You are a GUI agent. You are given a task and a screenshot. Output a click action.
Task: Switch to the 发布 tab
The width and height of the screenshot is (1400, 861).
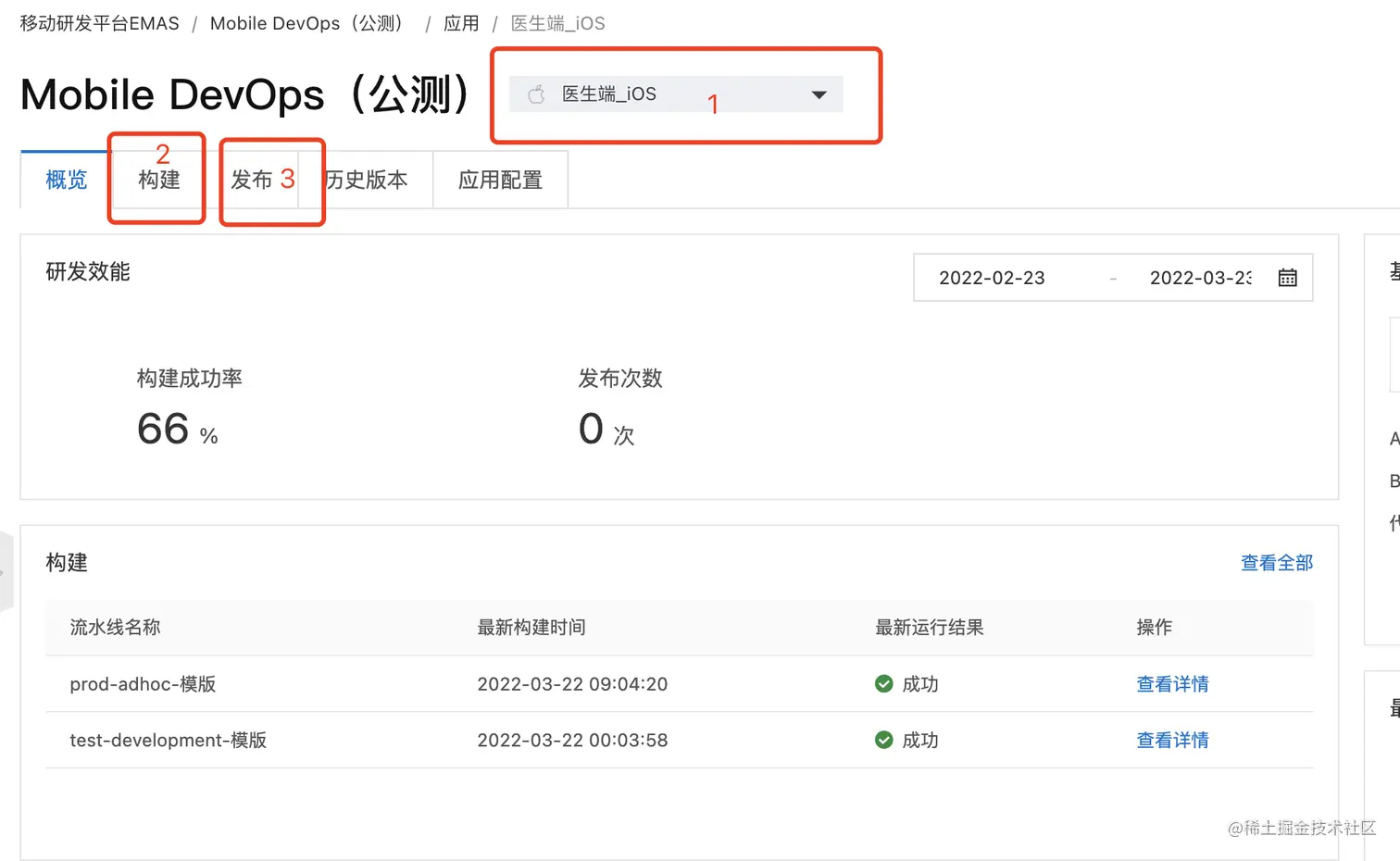pyautogui.click(x=252, y=180)
